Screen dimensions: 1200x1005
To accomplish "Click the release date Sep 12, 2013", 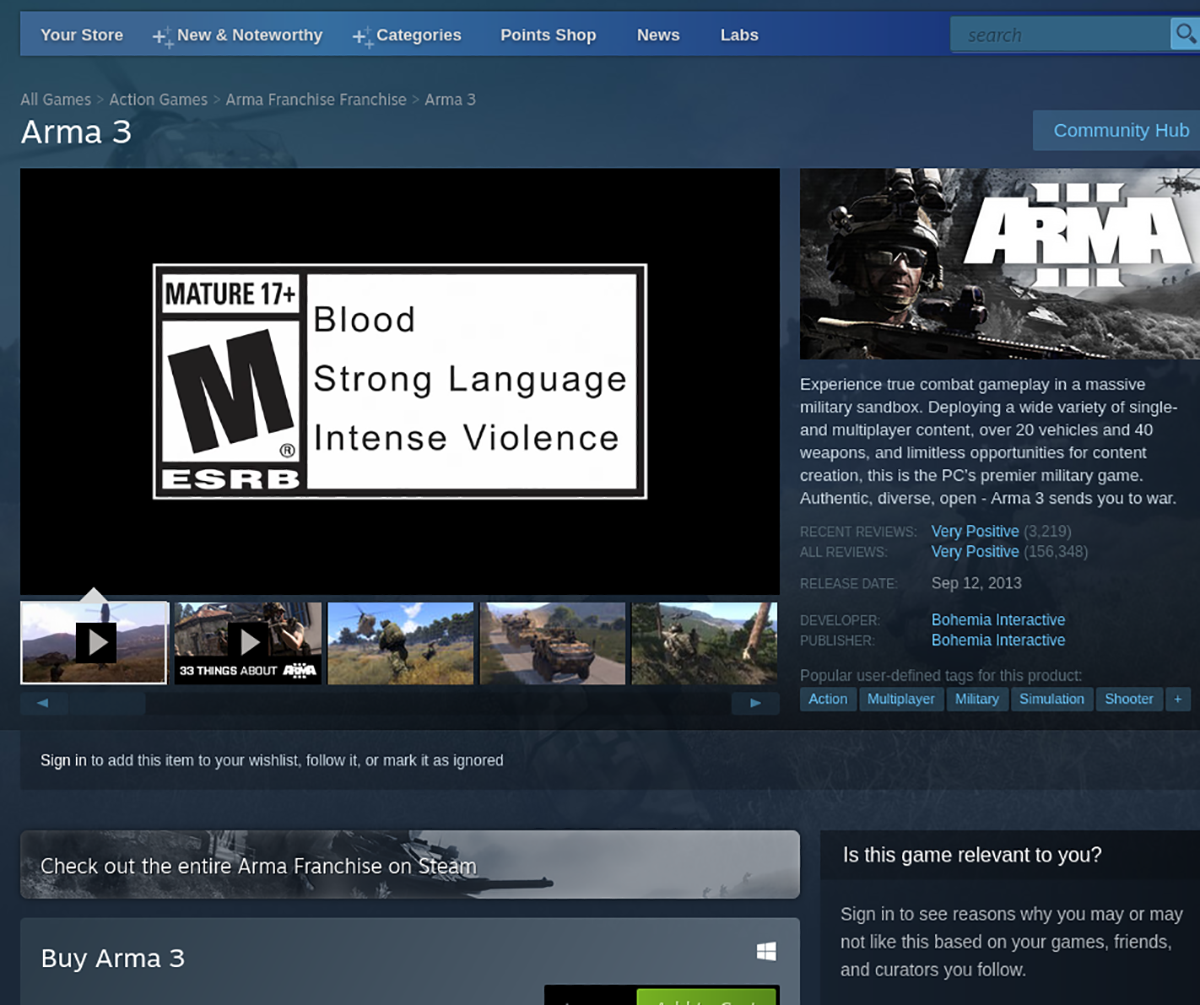I will [x=976, y=583].
